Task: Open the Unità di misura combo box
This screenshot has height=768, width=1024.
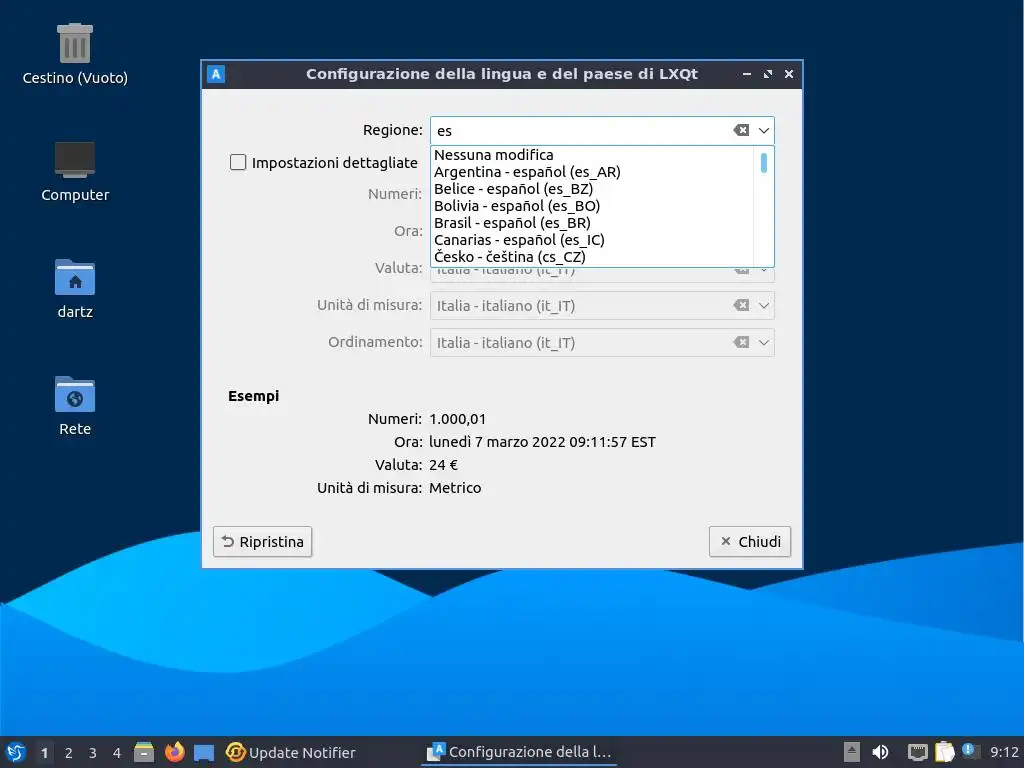Action: coord(602,306)
